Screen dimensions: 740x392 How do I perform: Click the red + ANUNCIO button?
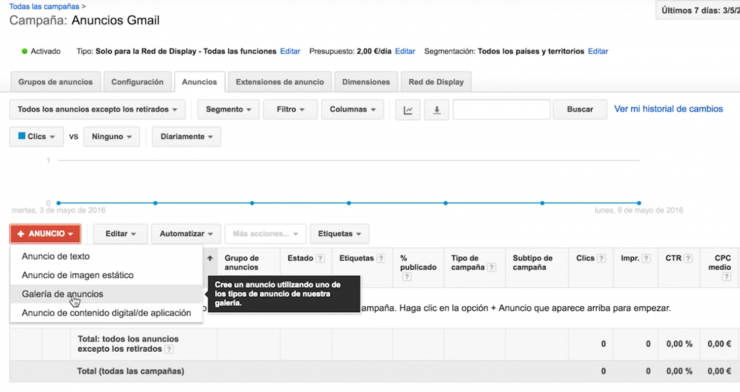point(45,234)
